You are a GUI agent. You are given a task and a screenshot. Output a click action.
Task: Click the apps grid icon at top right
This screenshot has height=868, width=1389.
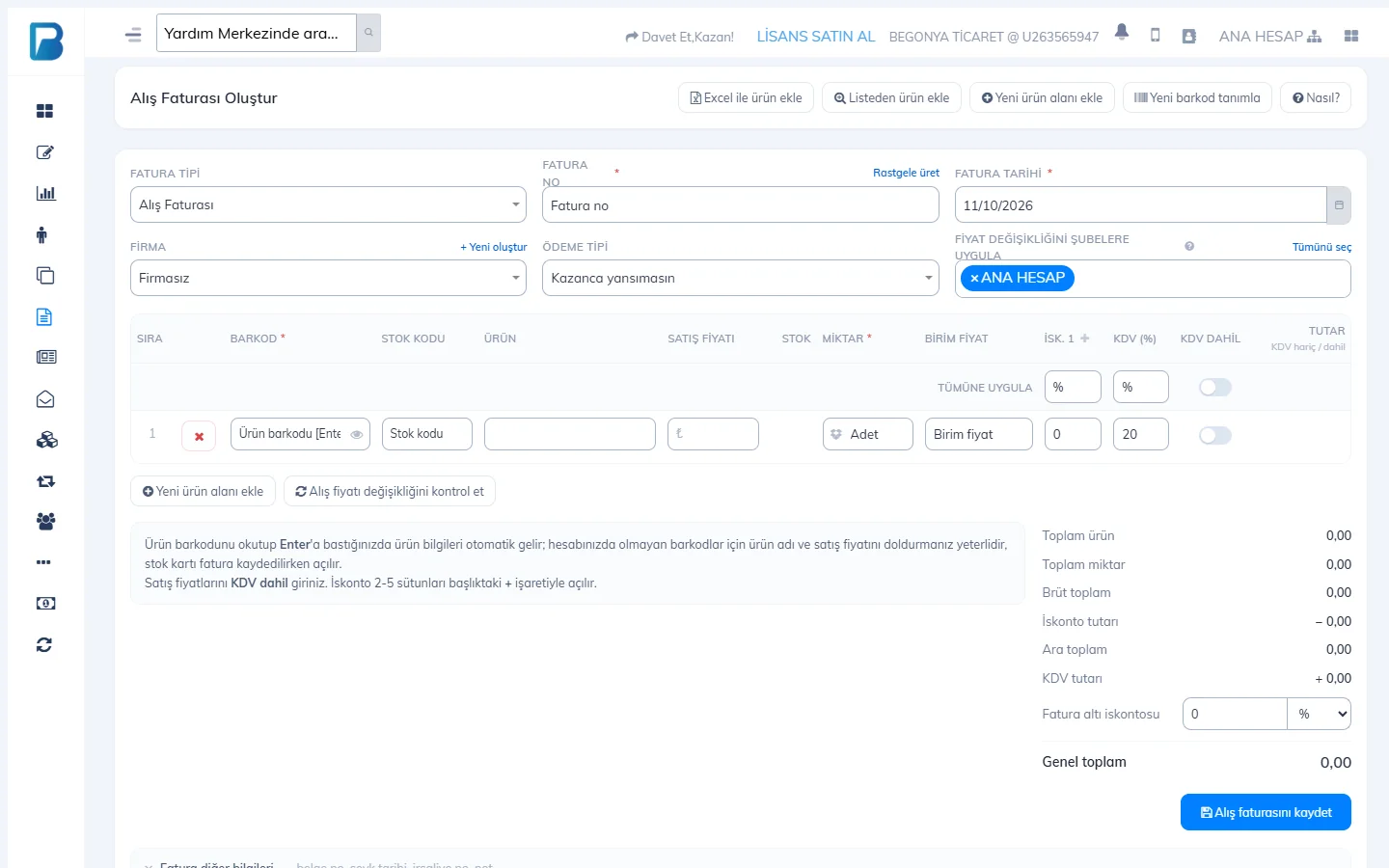pos(1351,36)
